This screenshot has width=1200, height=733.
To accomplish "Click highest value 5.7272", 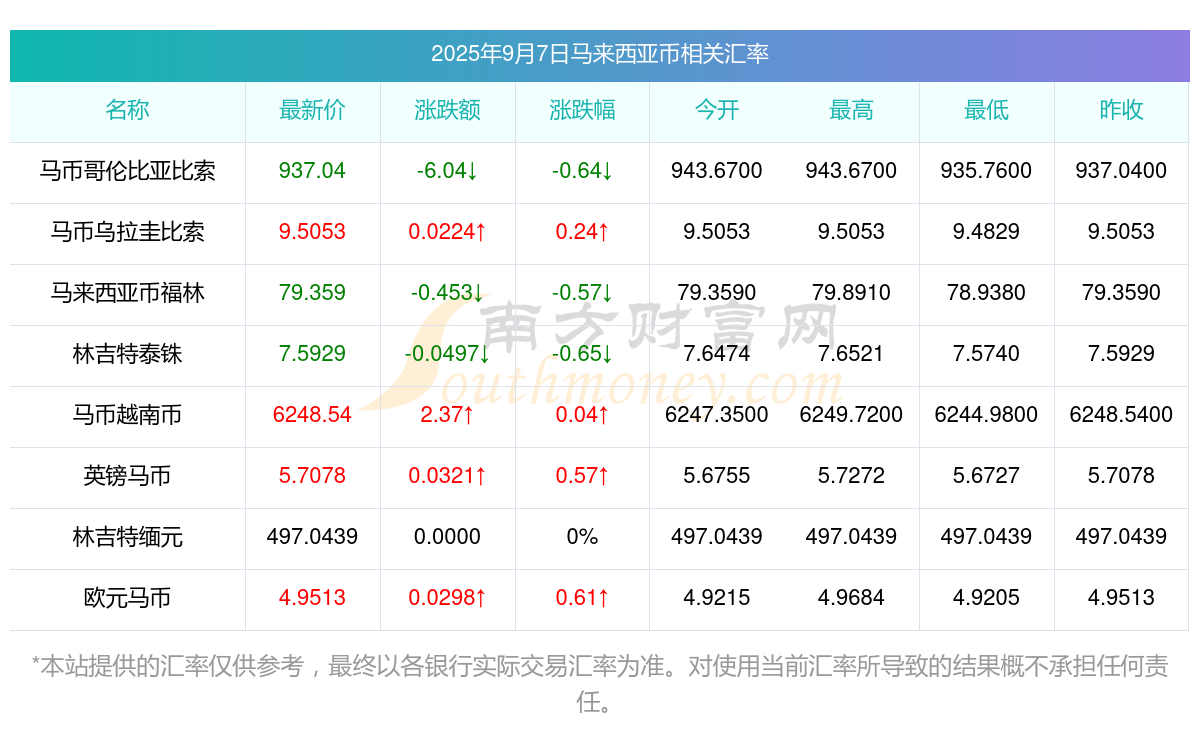I will [851, 476].
